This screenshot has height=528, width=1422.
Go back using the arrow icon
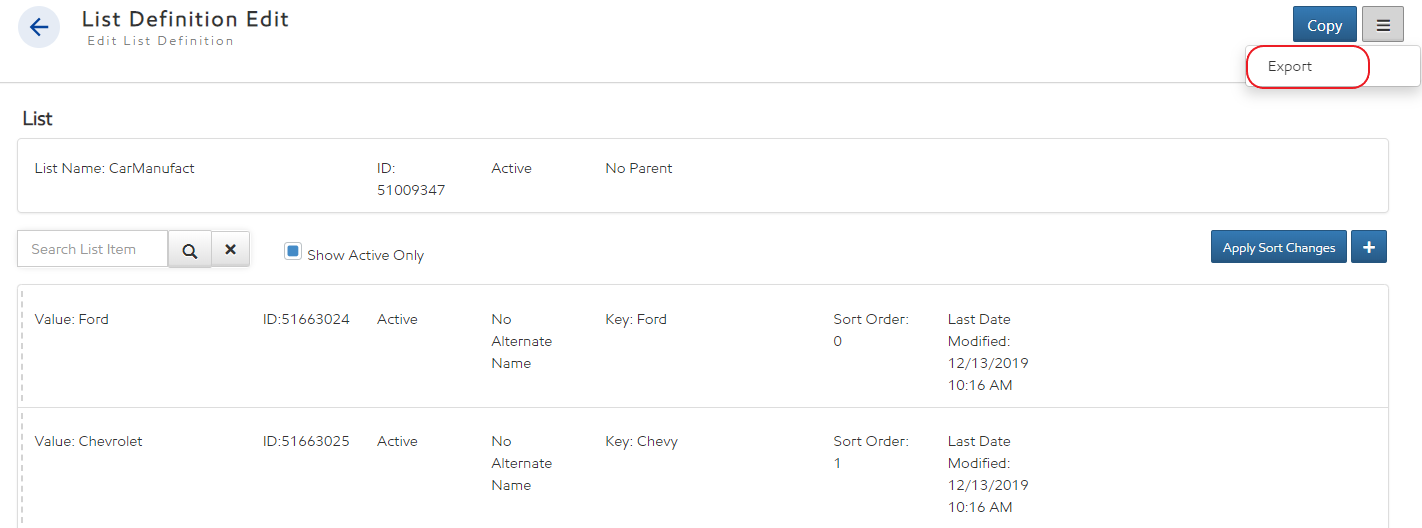coord(39,27)
